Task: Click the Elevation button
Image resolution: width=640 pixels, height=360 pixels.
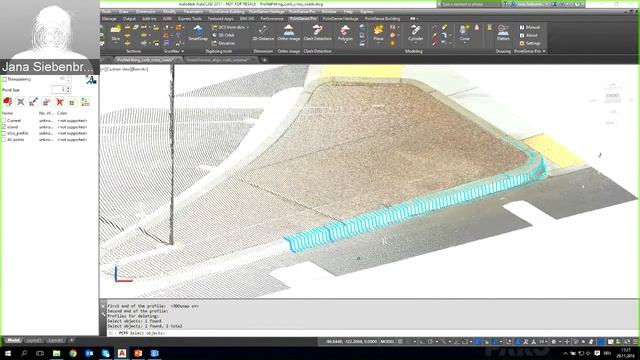Action: pos(223,43)
